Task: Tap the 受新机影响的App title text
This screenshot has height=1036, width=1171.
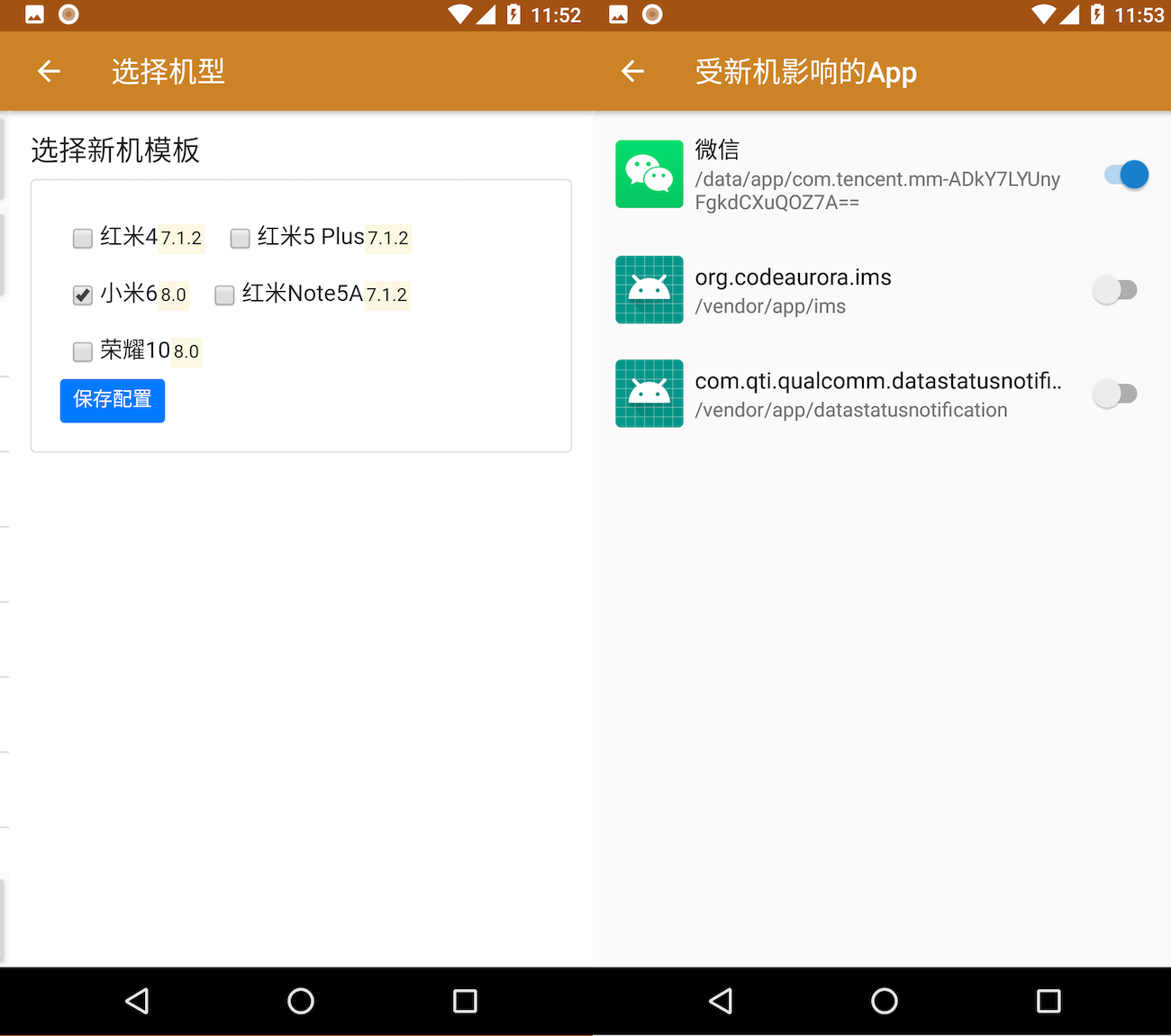Action: pyautogui.click(x=806, y=72)
